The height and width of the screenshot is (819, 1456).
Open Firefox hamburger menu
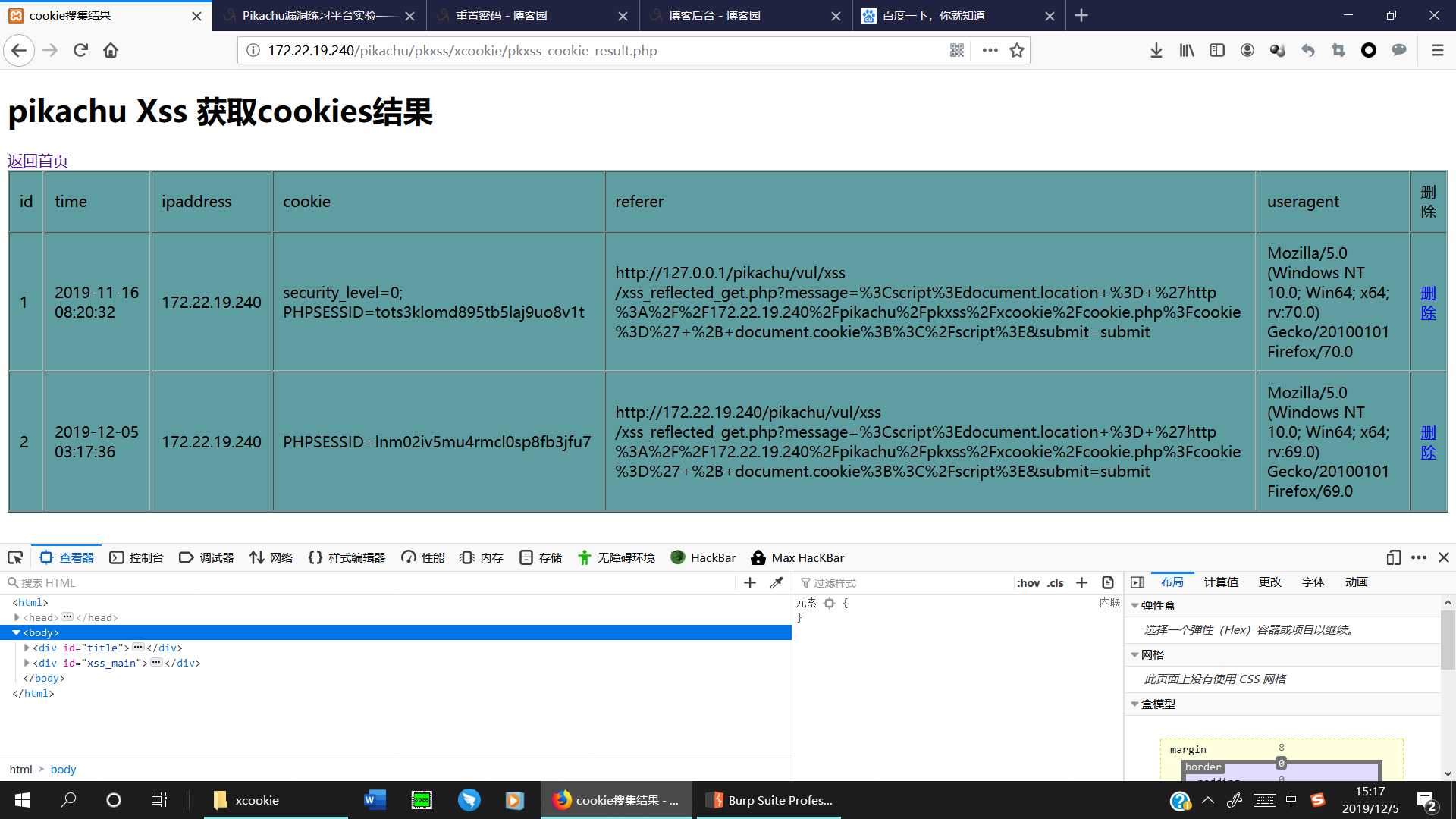[x=1437, y=51]
